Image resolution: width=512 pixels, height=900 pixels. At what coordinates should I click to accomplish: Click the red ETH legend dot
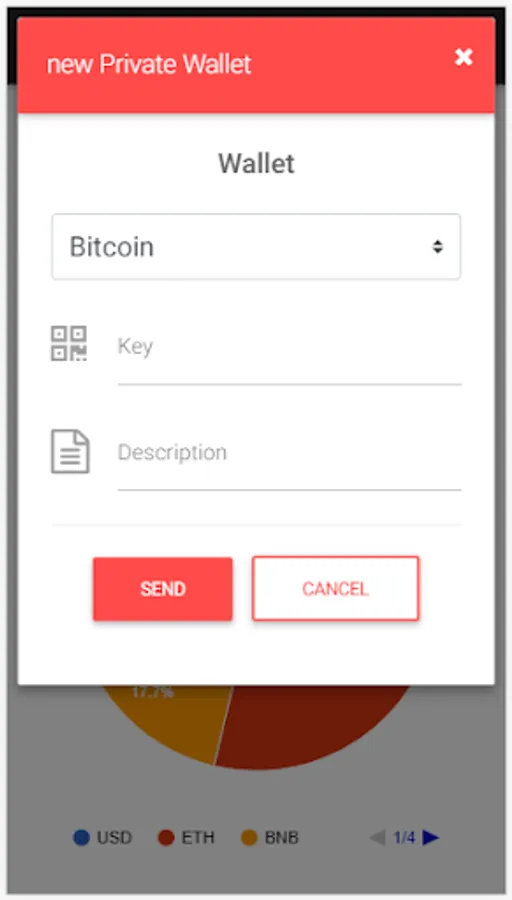pyautogui.click(x=166, y=838)
